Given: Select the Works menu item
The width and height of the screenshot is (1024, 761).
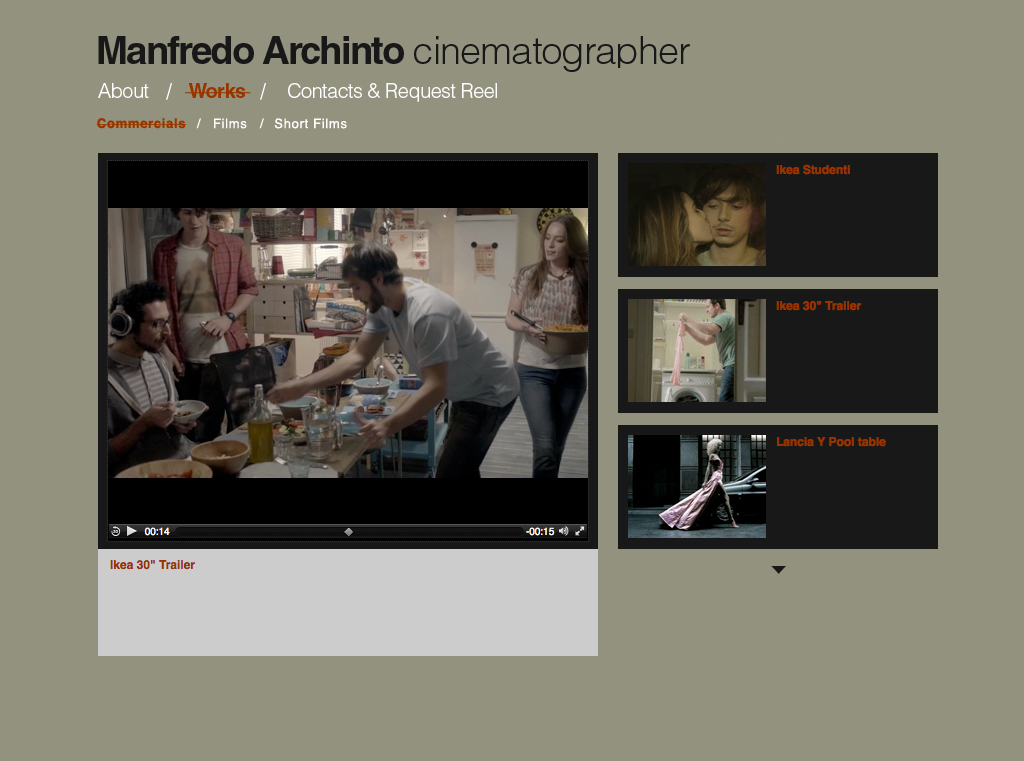Looking at the screenshot, I should pyautogui.click(x=217, y=91).
